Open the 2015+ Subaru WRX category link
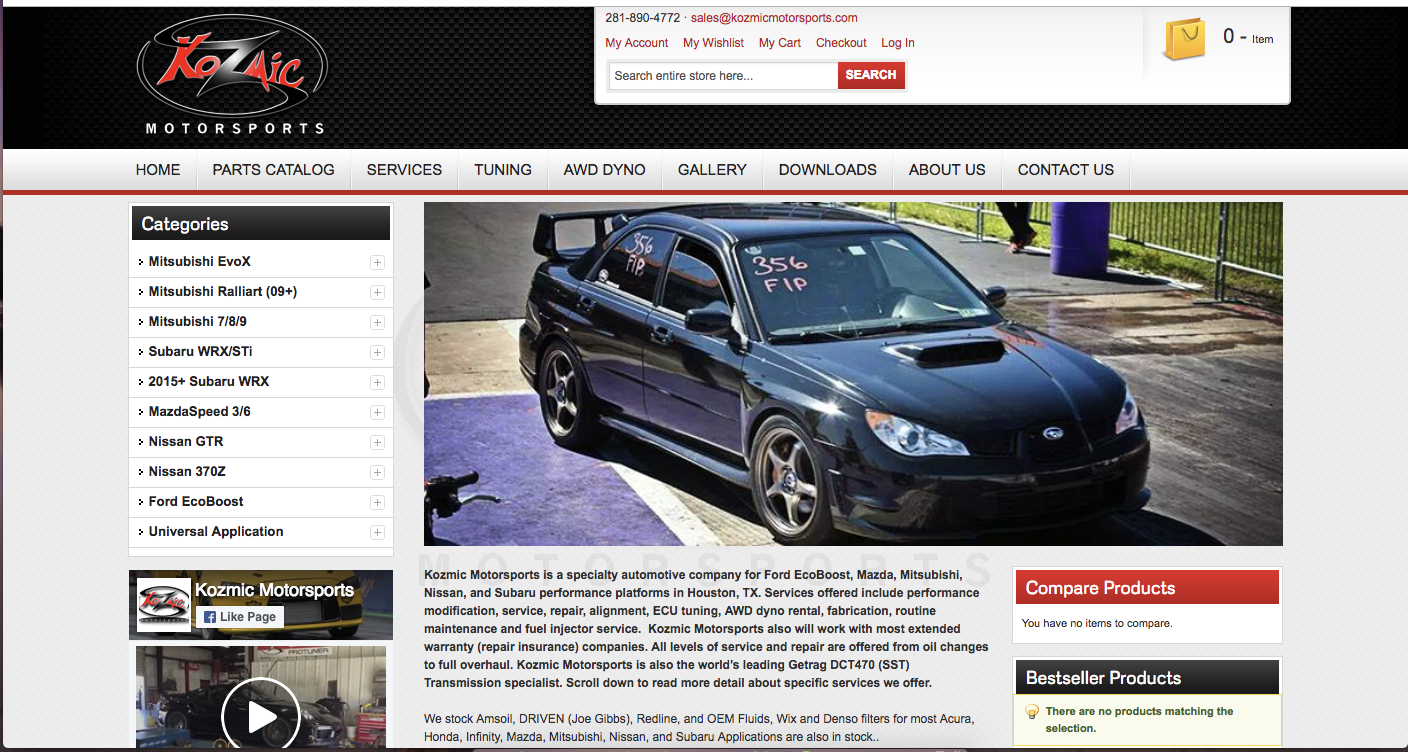The image size is (1408, 752). pos(209,382)
